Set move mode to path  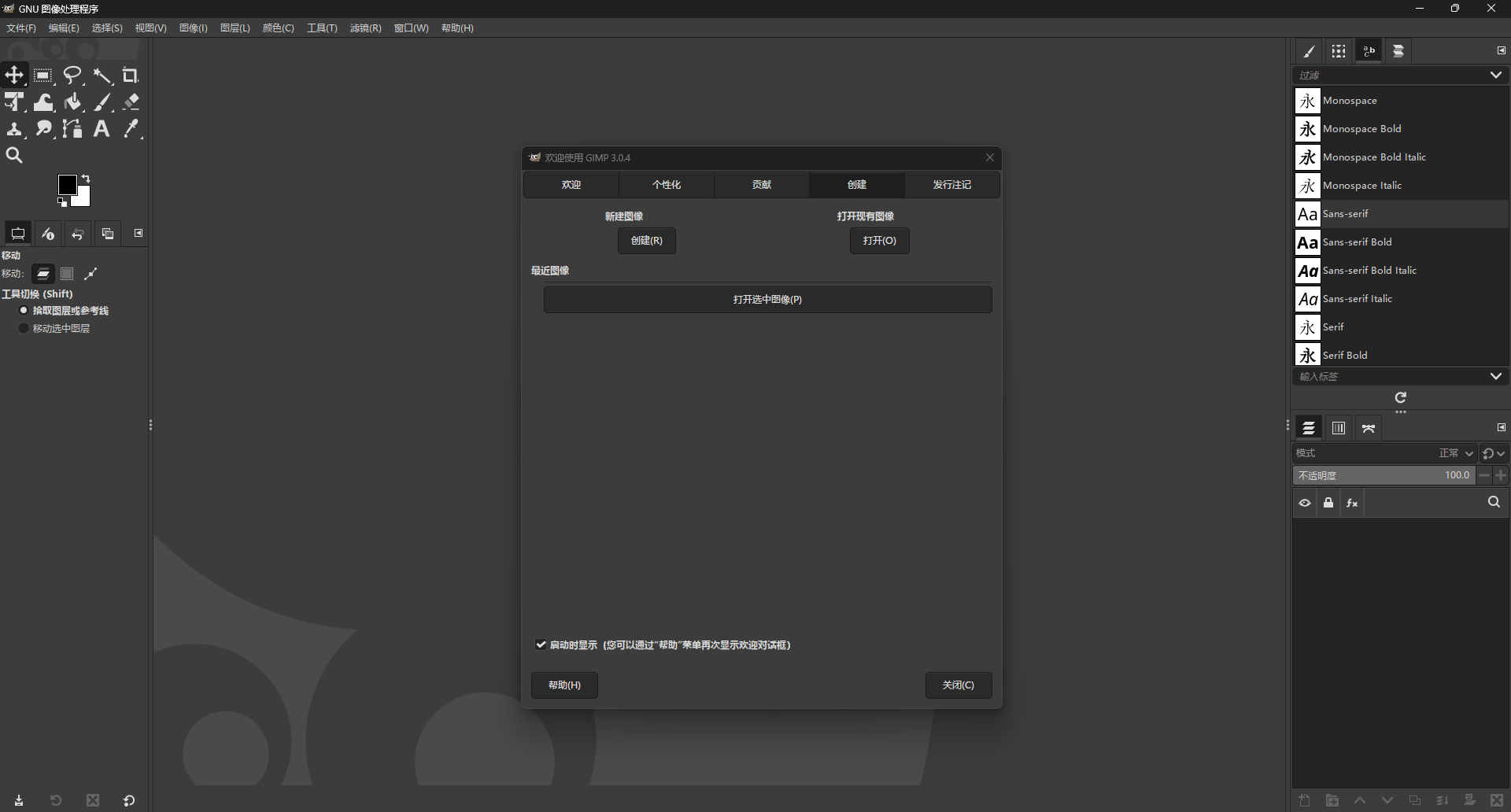pos(91,274)
